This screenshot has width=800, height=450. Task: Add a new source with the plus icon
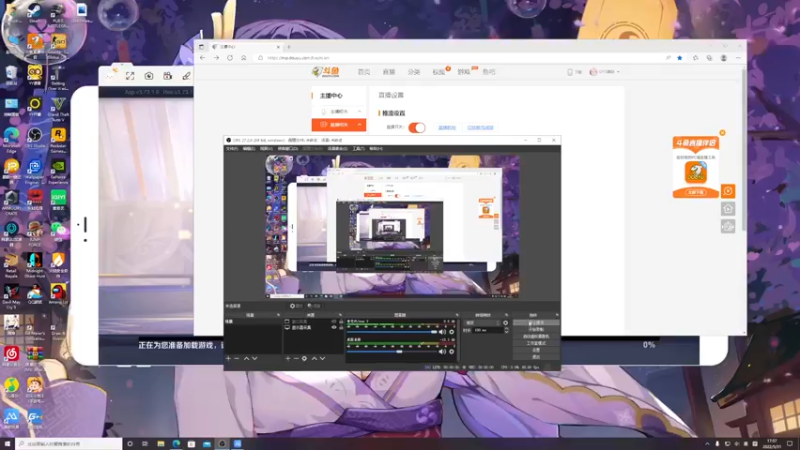pyautogui.click(x=288, y=359)
